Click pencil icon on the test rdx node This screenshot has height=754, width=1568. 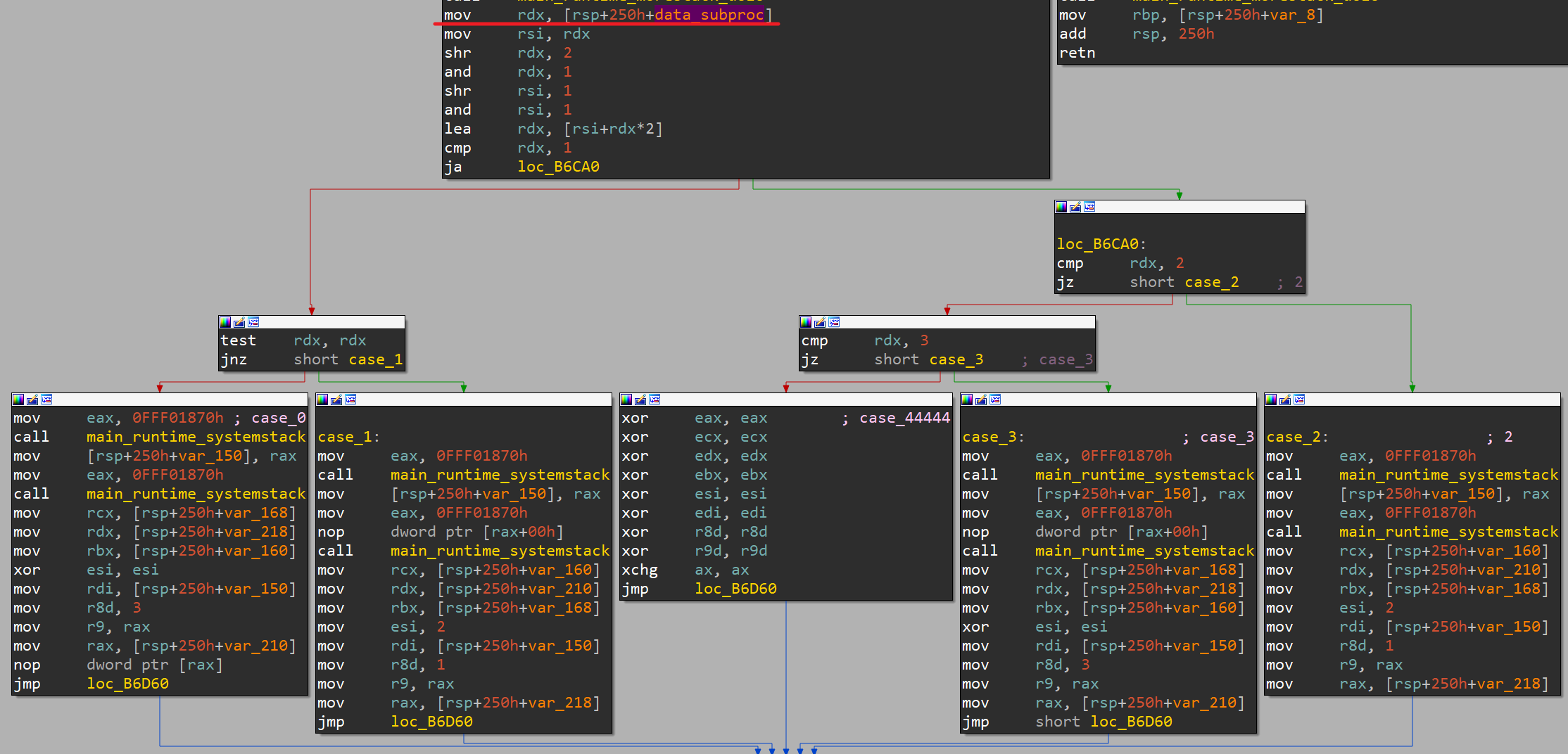[x=239, y=322]
